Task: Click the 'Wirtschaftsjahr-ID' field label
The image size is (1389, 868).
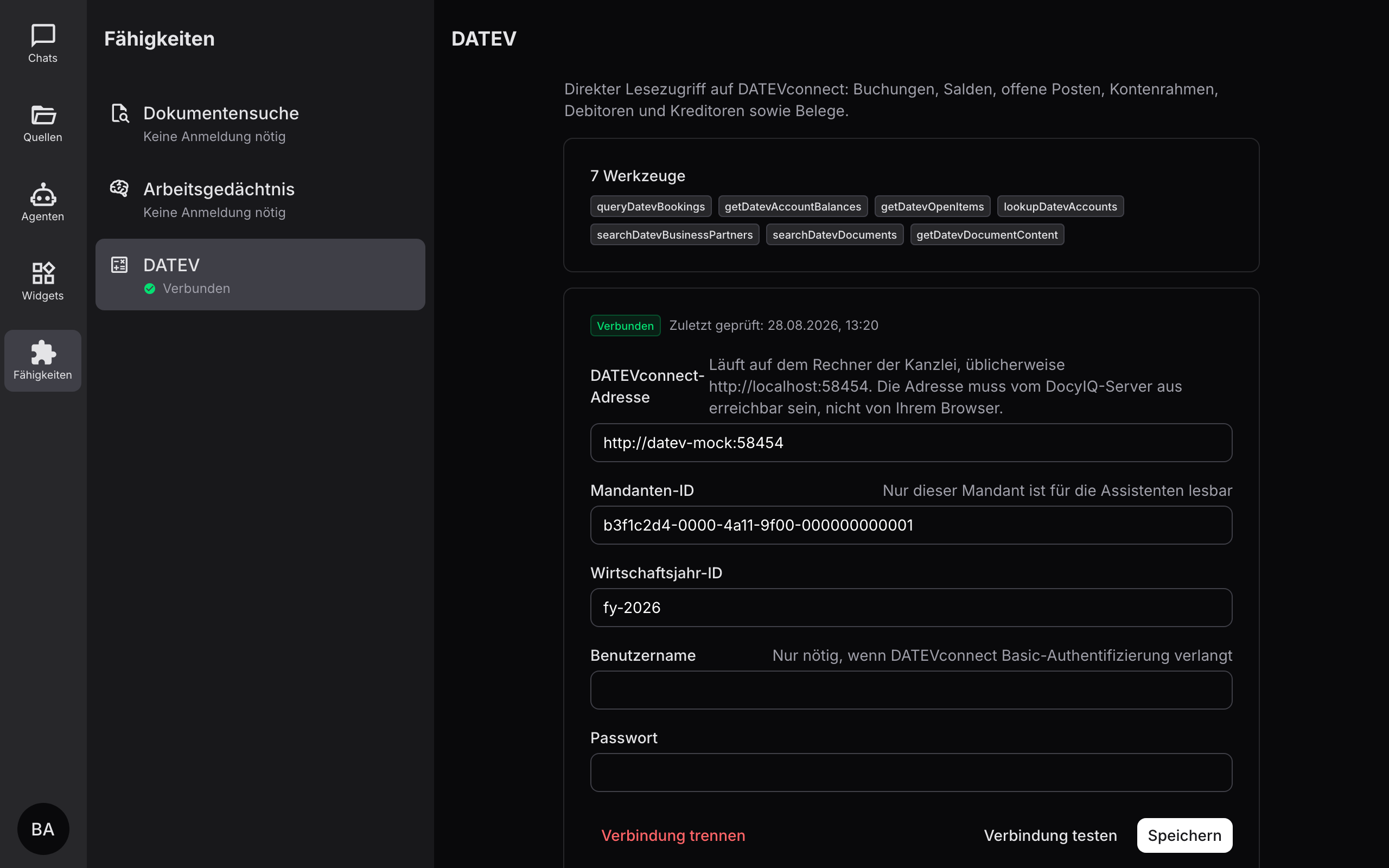Action: click(656, 573)
